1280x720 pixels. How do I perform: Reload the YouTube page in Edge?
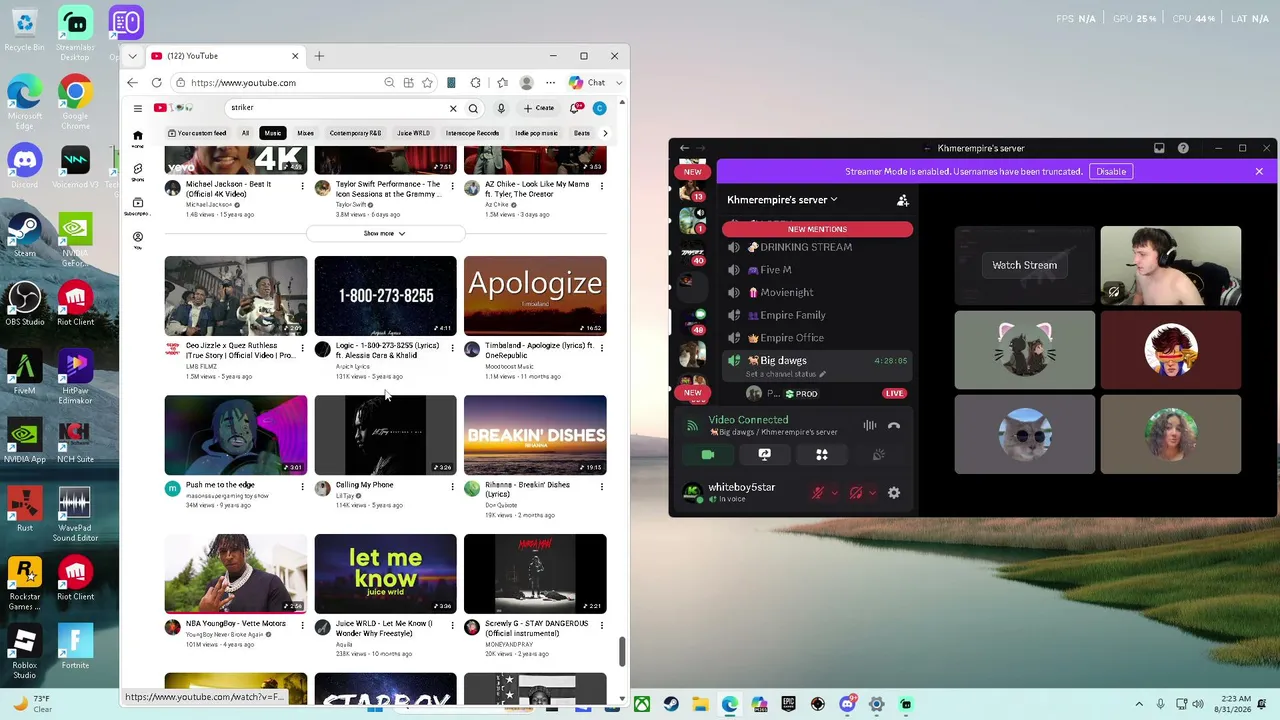[157, 83]
